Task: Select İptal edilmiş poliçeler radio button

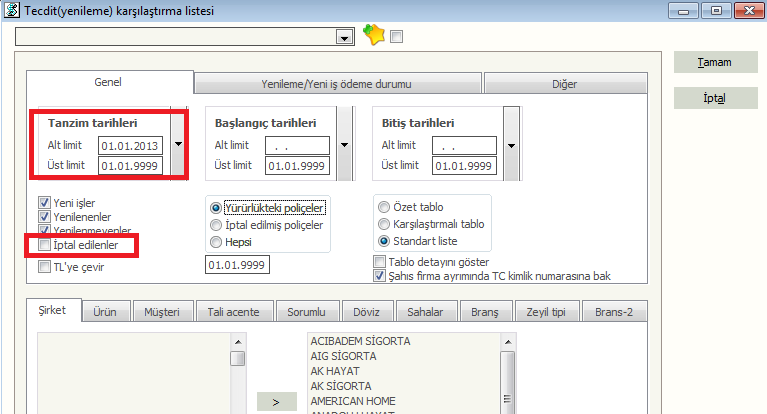Action: [216, 224]
